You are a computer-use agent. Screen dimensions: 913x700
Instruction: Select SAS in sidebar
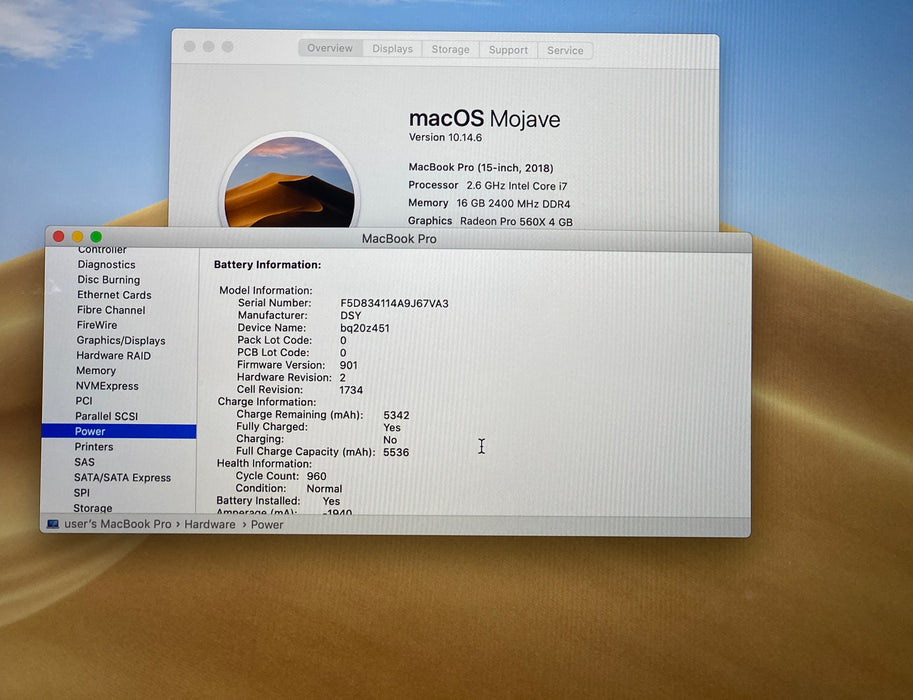point(84,462)
